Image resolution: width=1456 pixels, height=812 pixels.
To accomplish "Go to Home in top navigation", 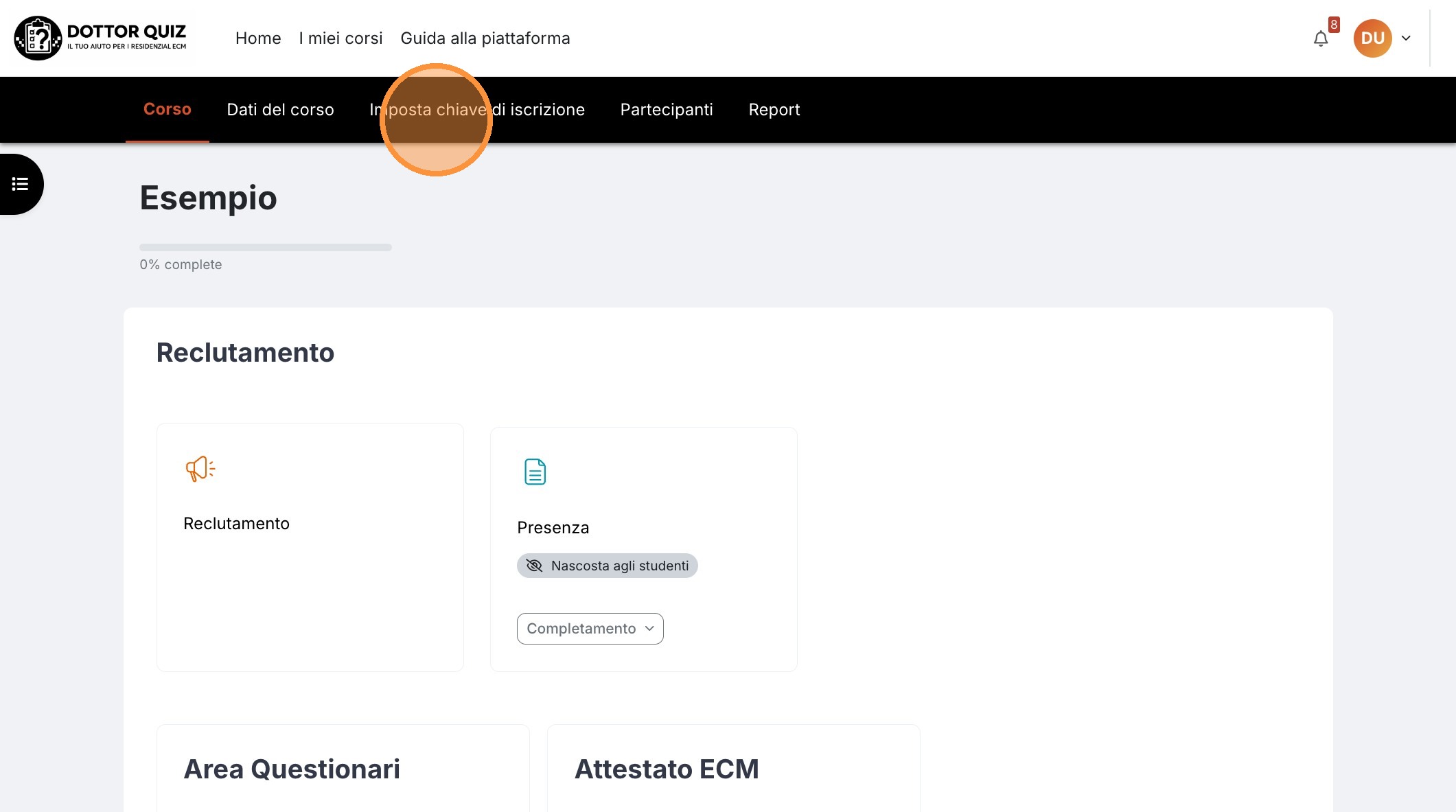I will [x=258, y=38].
